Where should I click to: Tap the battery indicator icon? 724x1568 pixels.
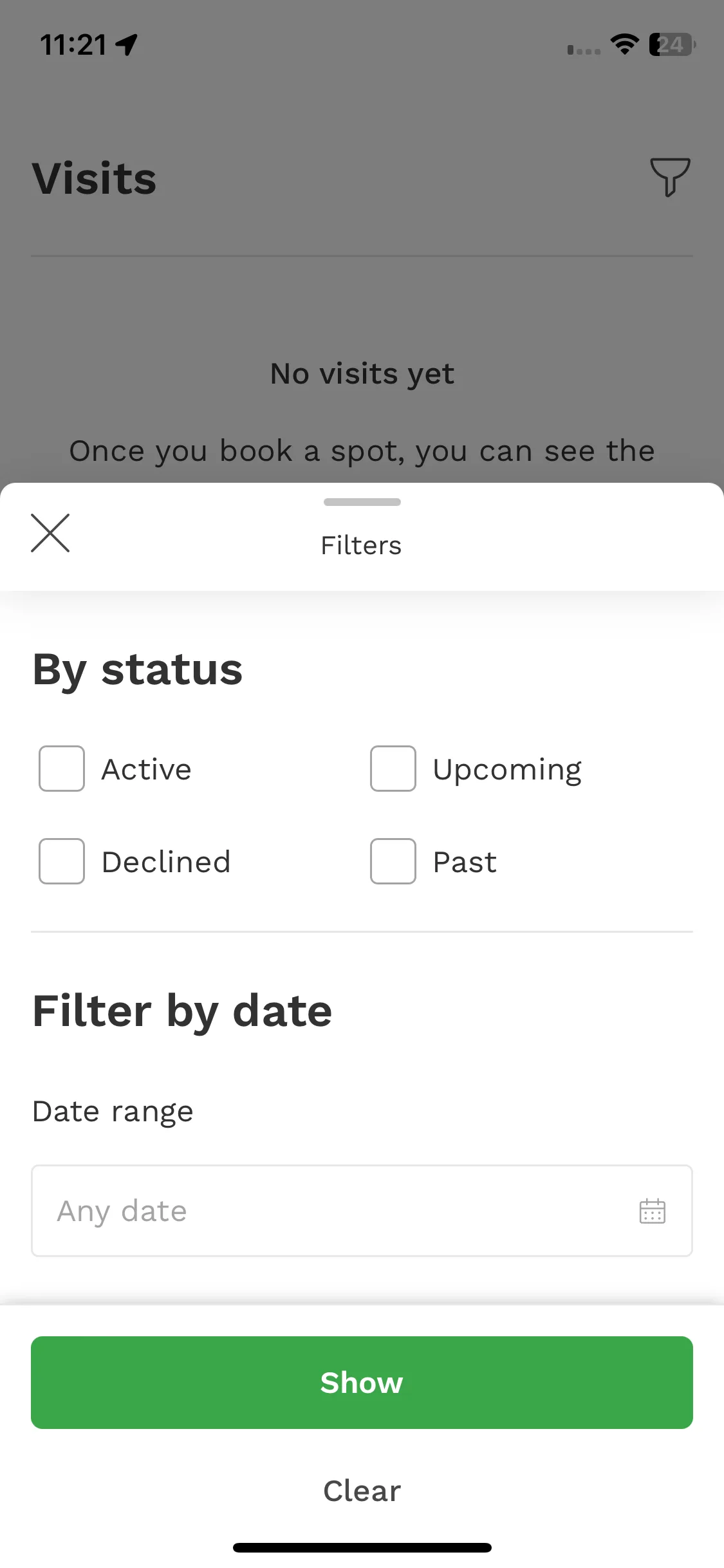tap(673, 44)
